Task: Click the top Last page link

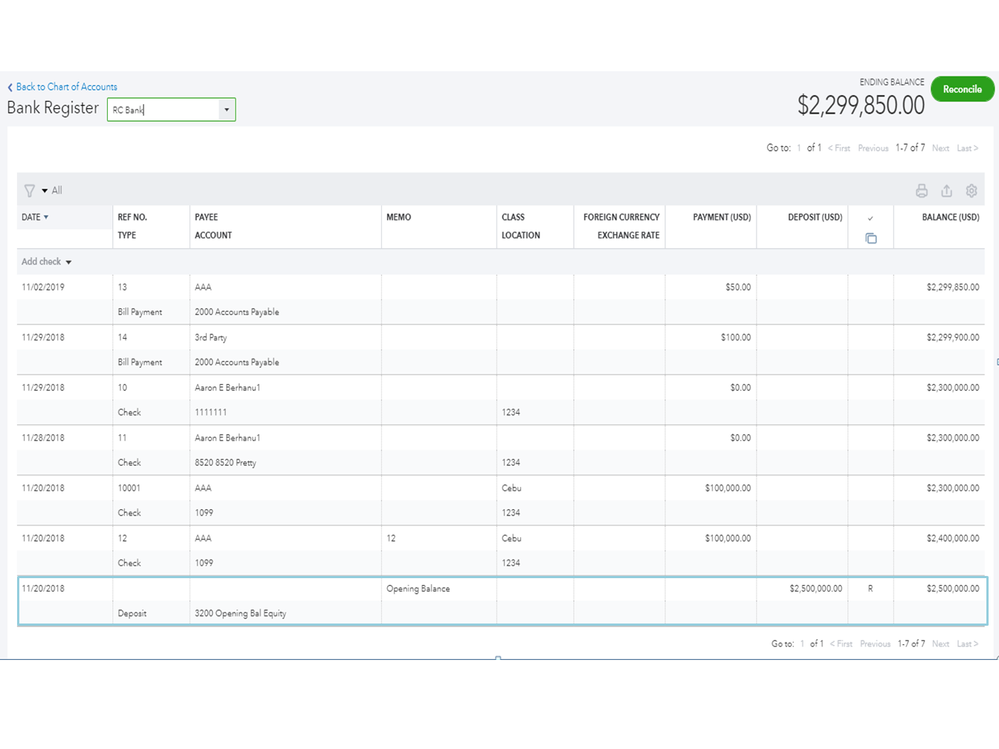Action: coord(967,148)
